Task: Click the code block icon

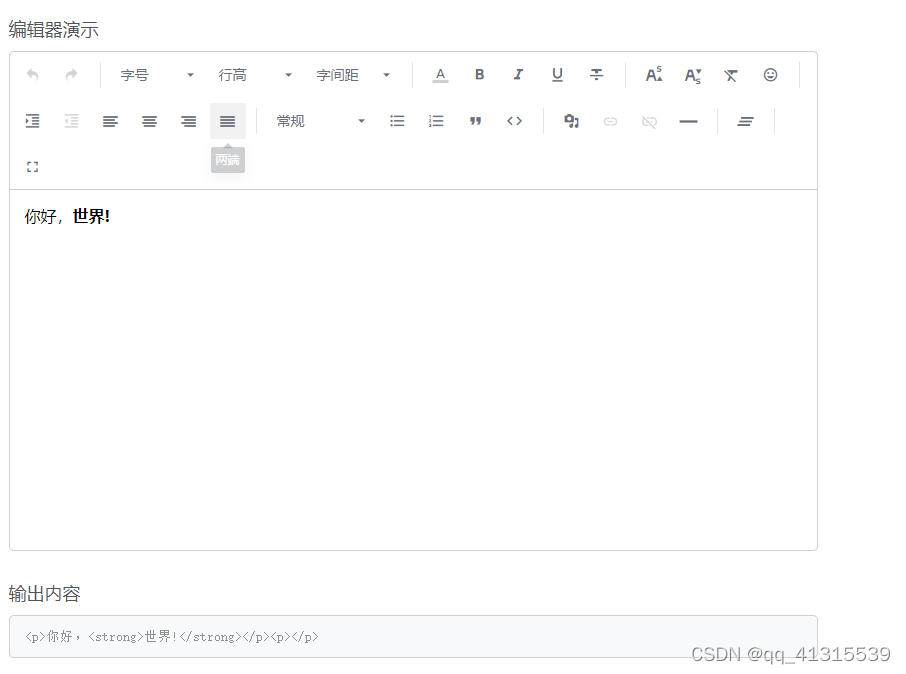Action: [515, 120]
